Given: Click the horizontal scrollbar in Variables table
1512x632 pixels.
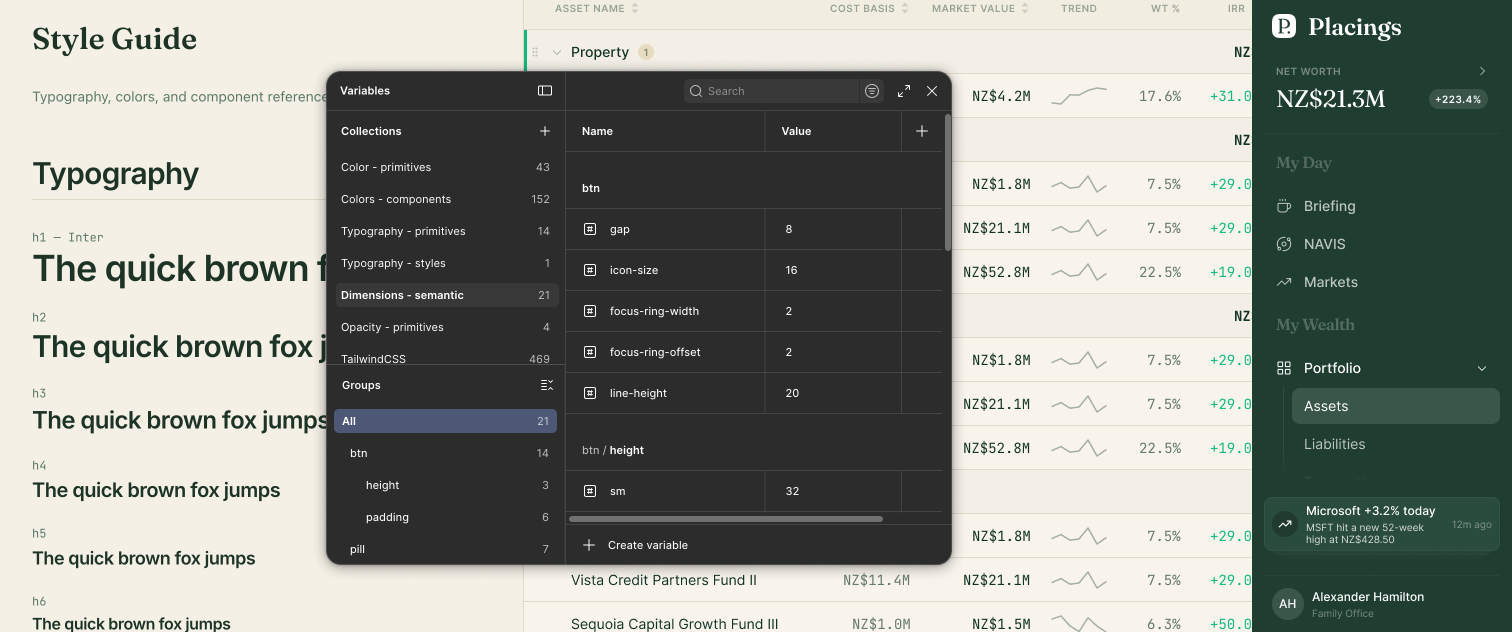Looking at the screenshot, I should (x=726, y=519).
